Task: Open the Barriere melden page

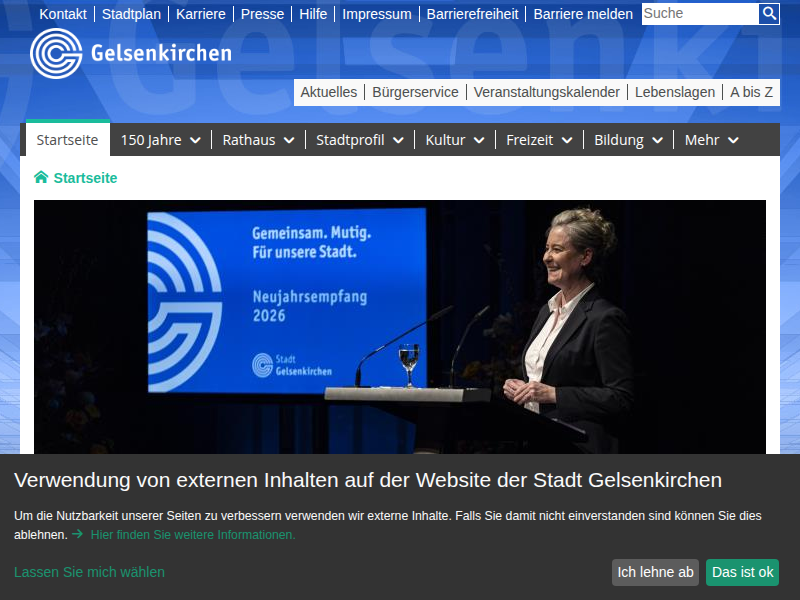Action: click(x=583, y=14)
